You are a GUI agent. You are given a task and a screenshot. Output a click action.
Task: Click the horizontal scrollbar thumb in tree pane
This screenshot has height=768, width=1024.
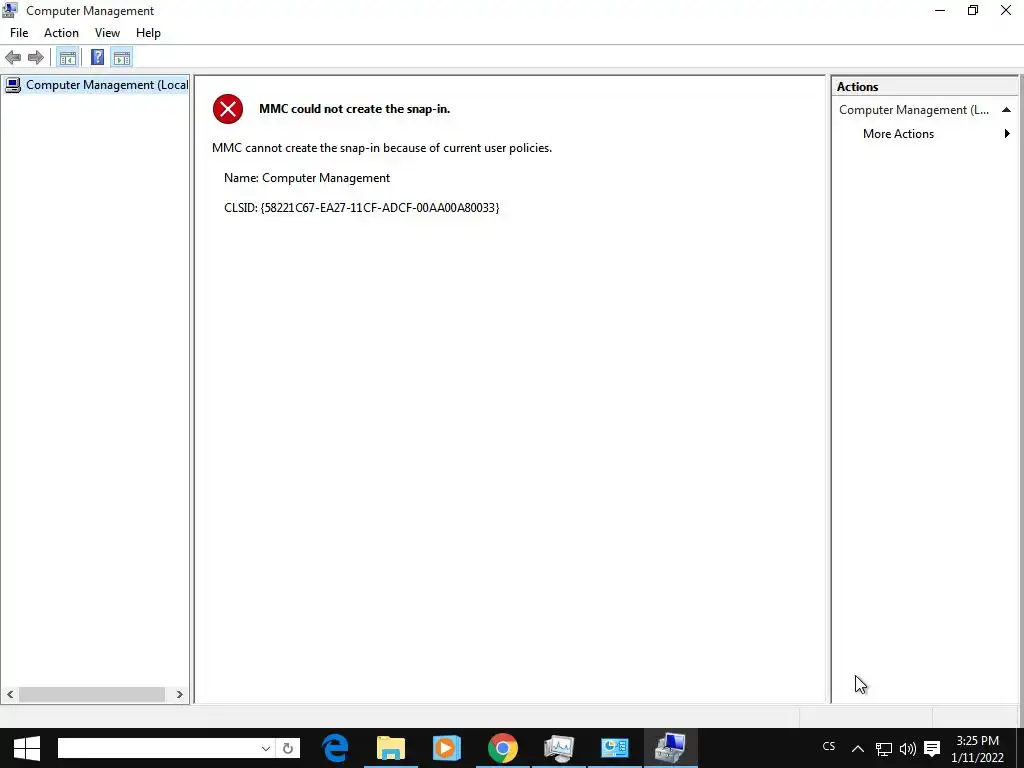point(92,695)
